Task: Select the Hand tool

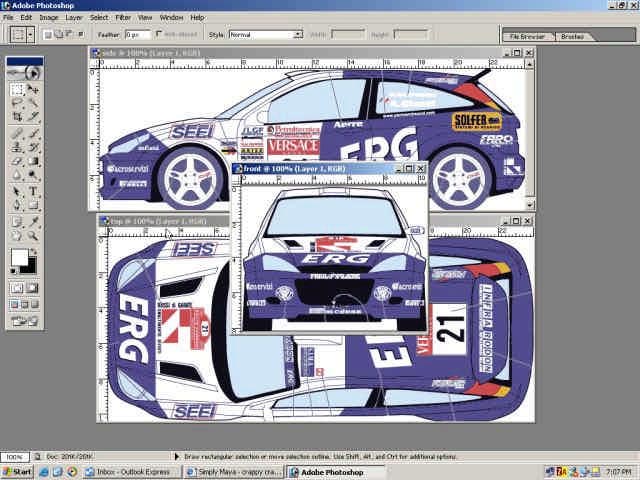Action: pyautogui.click(x=17, y=234)
